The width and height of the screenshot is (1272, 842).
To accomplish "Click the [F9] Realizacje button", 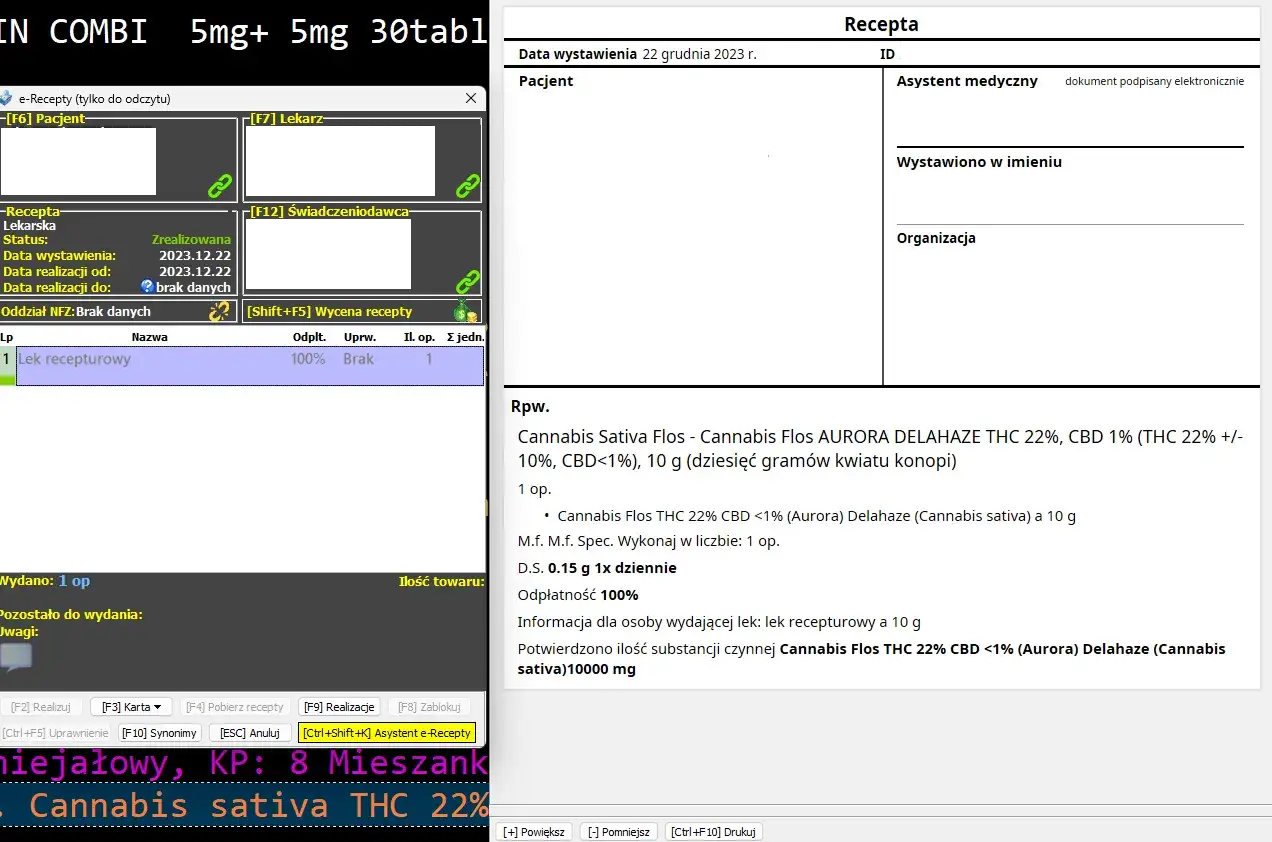I will (x=340, y=707).
